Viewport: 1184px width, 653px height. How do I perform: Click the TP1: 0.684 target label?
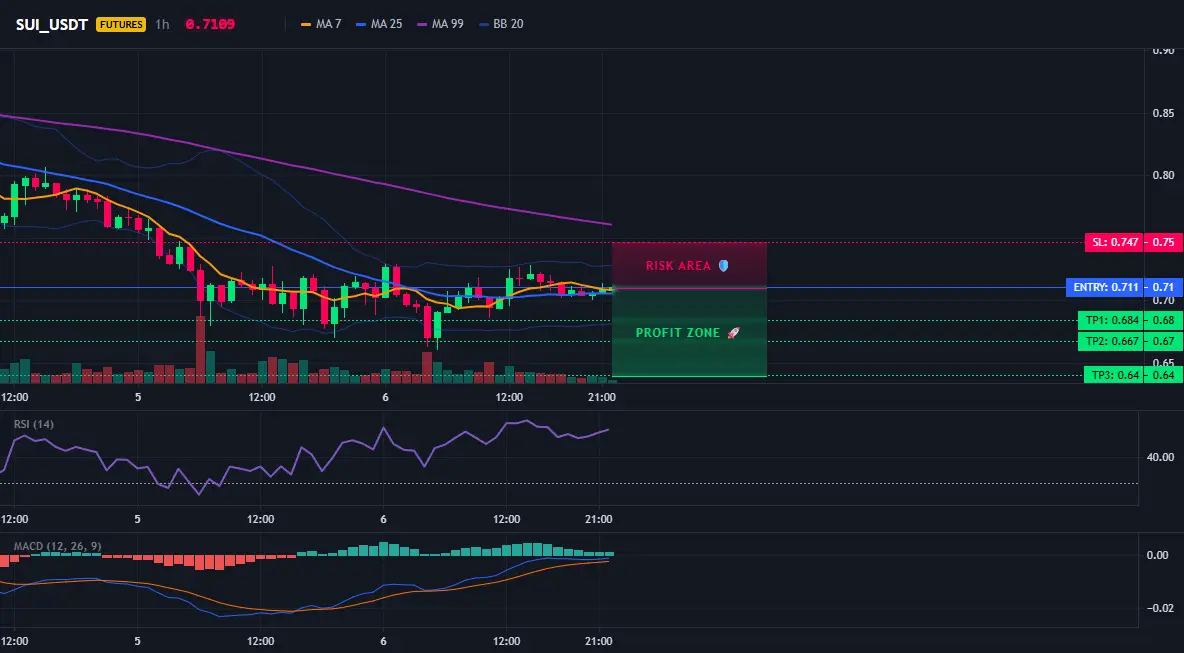(x=1110, y=320)
